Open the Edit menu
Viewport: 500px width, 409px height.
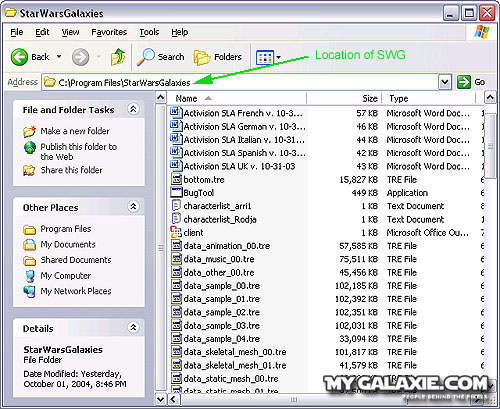coord(42,32)
